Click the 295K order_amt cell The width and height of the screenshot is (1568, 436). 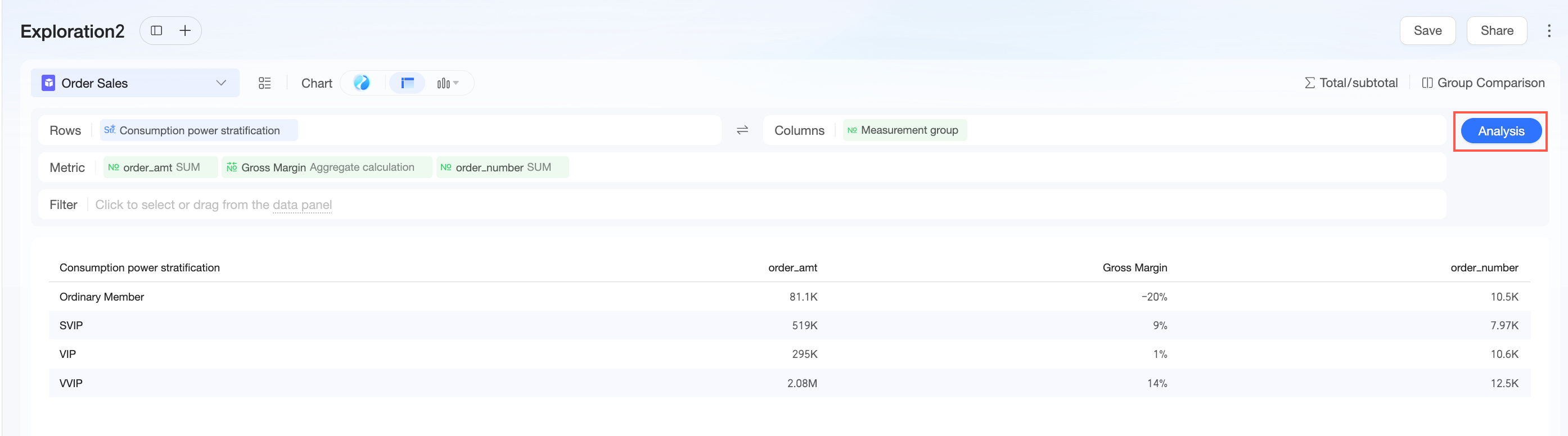(x=805, y=354)
